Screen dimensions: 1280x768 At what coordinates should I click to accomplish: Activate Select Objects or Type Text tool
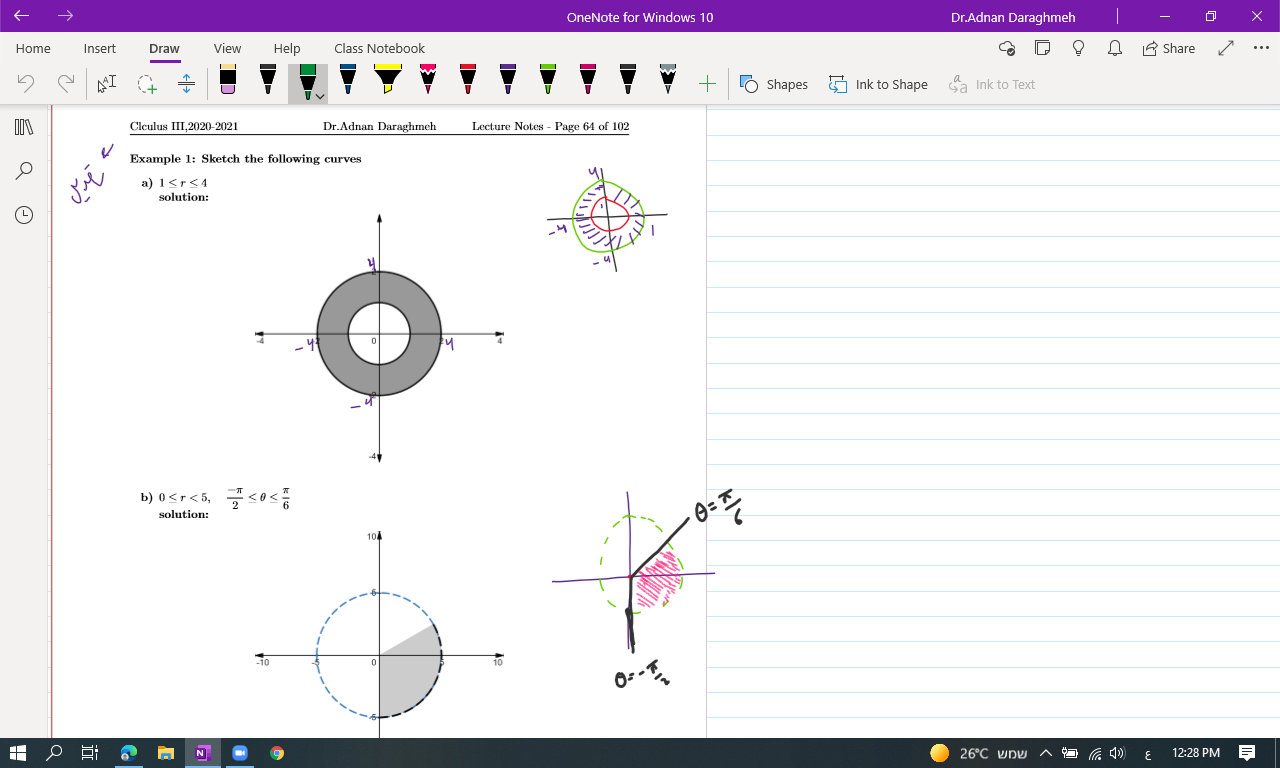tap(107, 84)
